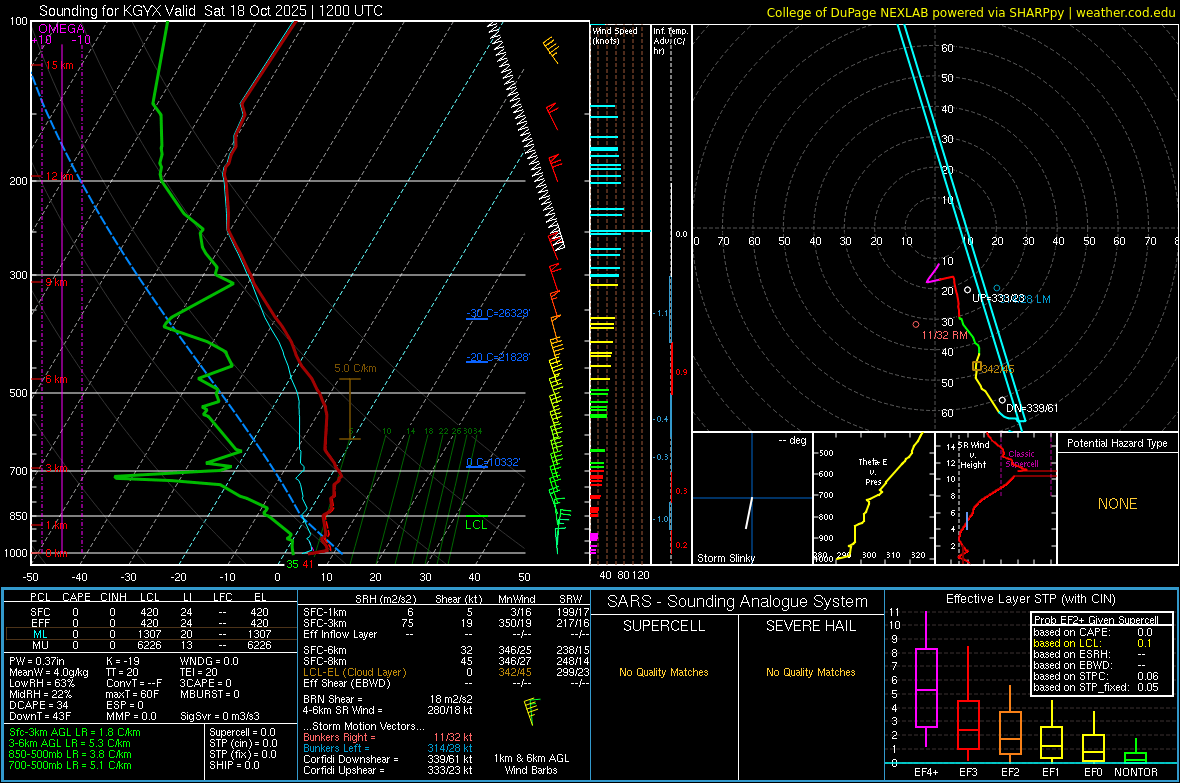Click the surface dewpoint value 35
The height and width of the screenshot is (783, 1180).
point(292,564)
